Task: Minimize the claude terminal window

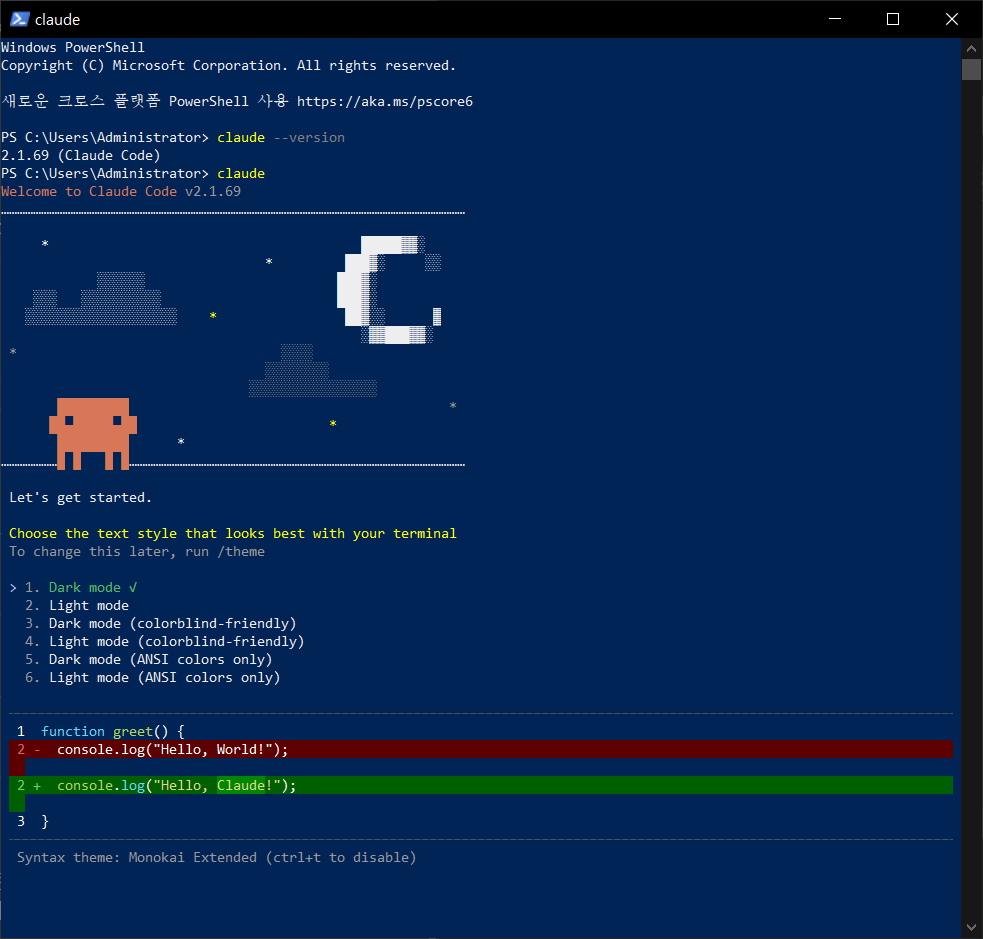Action: 834,19
